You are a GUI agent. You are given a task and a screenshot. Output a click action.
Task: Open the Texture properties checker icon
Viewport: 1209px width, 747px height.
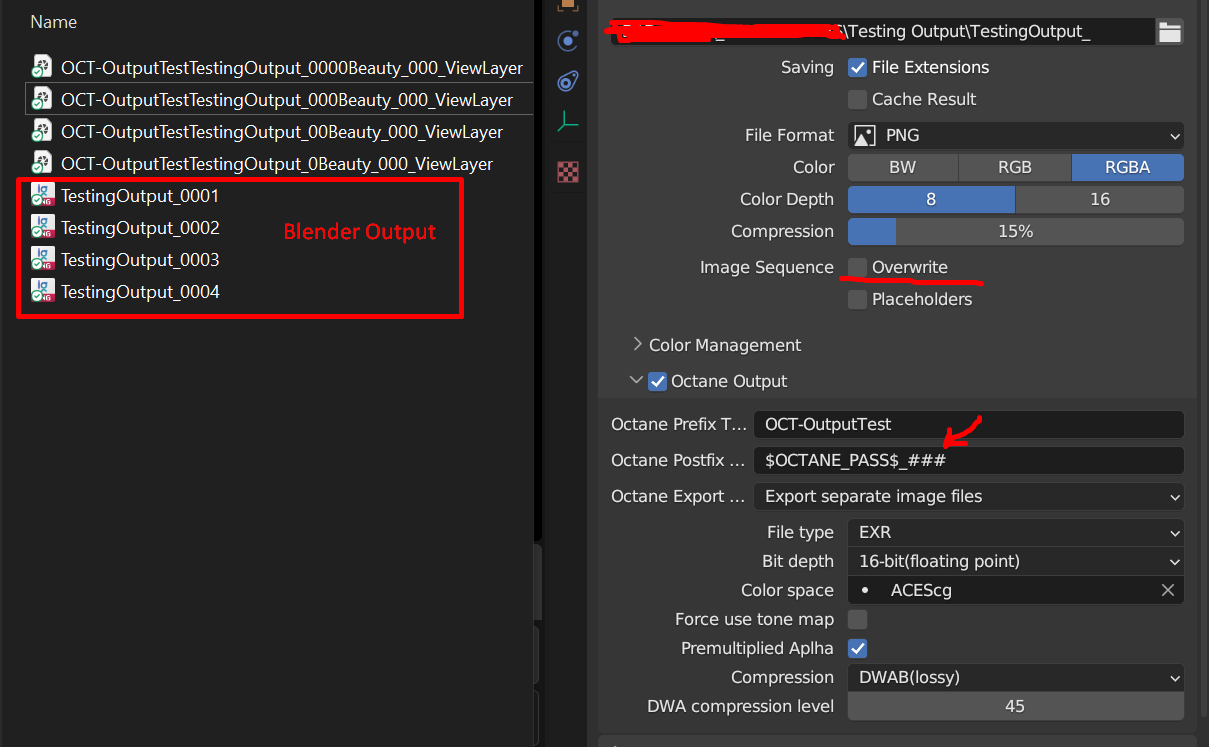(568, 172)
